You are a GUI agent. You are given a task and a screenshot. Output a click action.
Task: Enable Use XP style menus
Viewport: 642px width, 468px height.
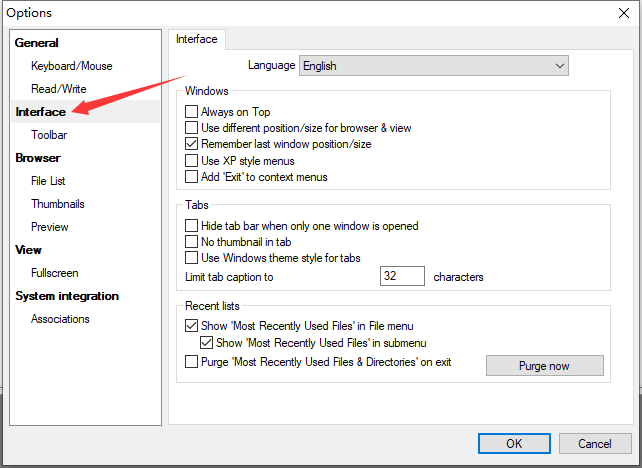pyautogui.click(x=192, y=160)
